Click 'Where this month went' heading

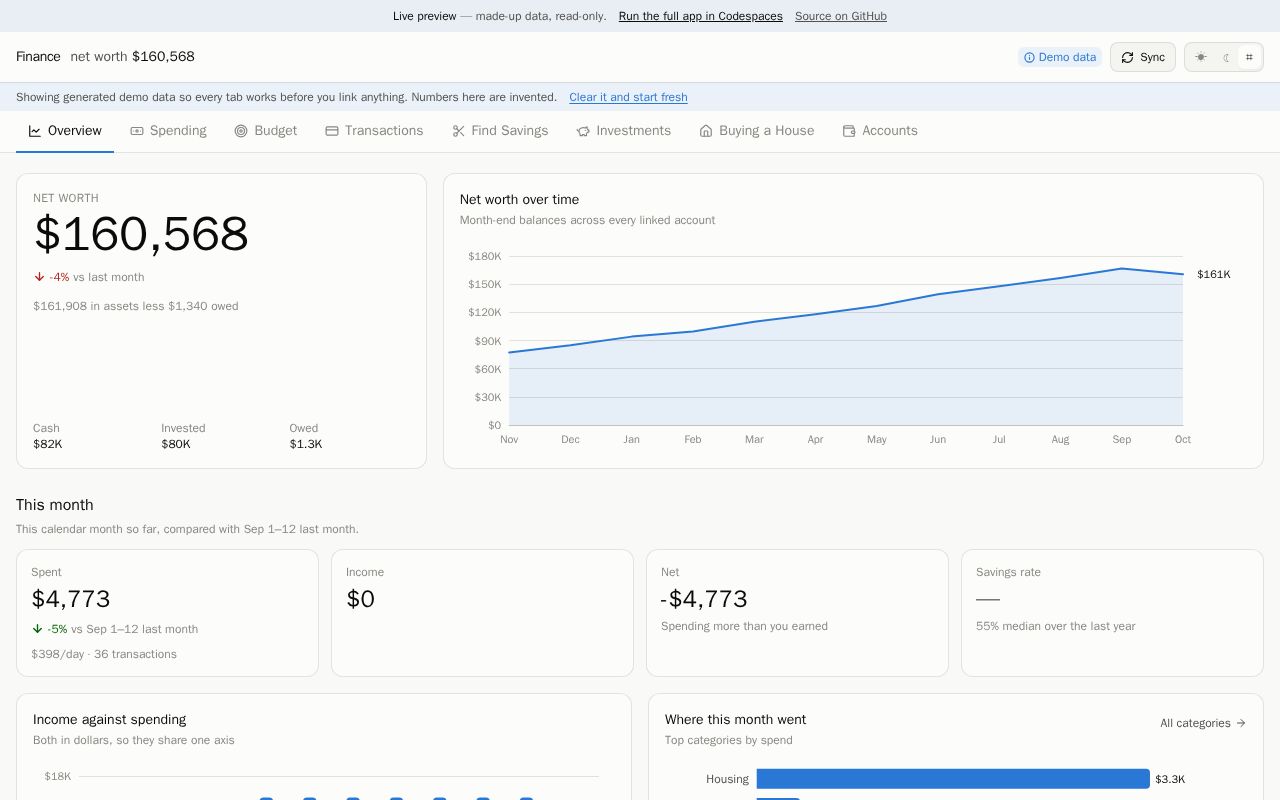[x=735, y=720]
